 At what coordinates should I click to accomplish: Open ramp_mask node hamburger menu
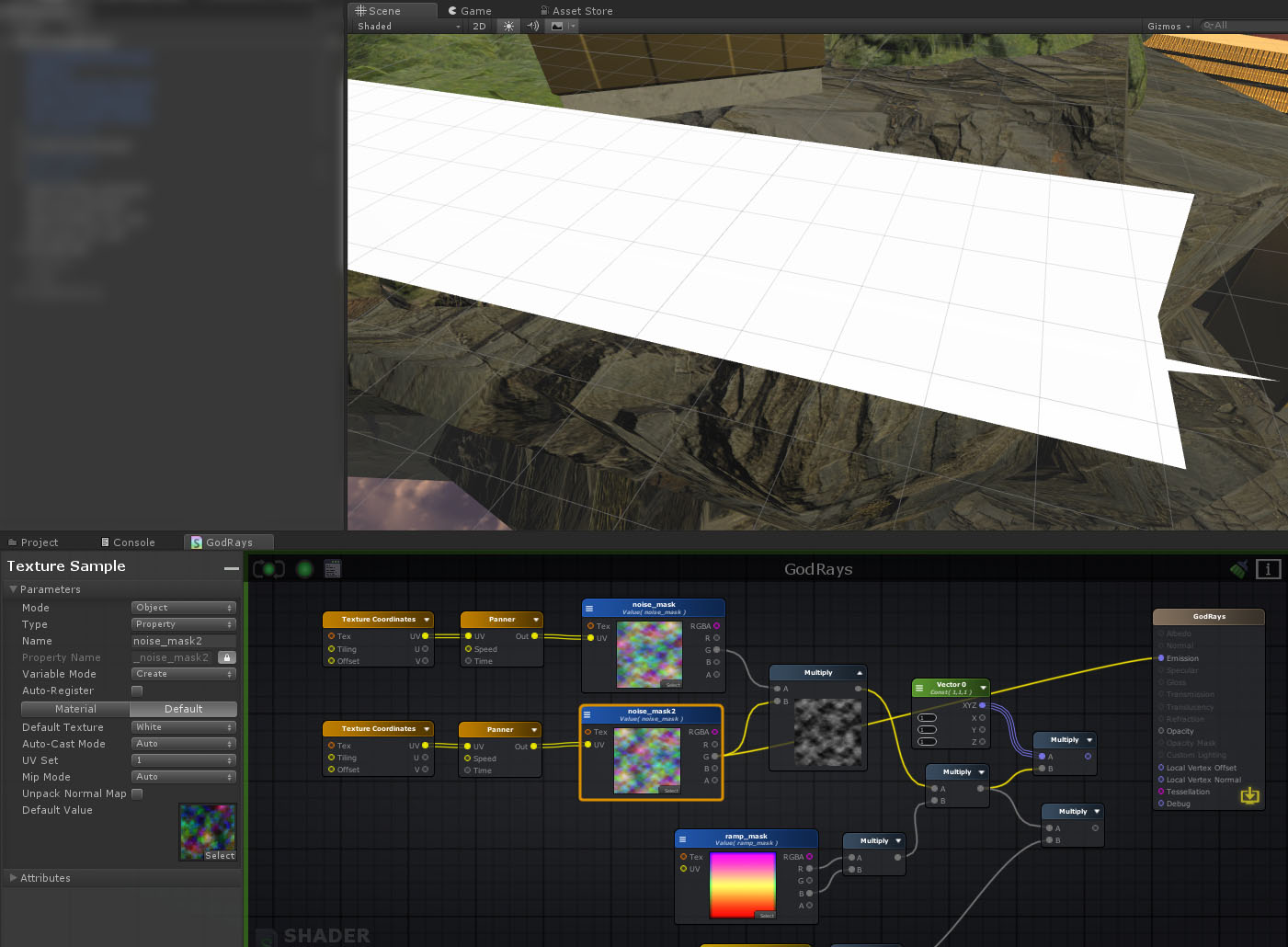pyautogui.click(x=682, y=839)
